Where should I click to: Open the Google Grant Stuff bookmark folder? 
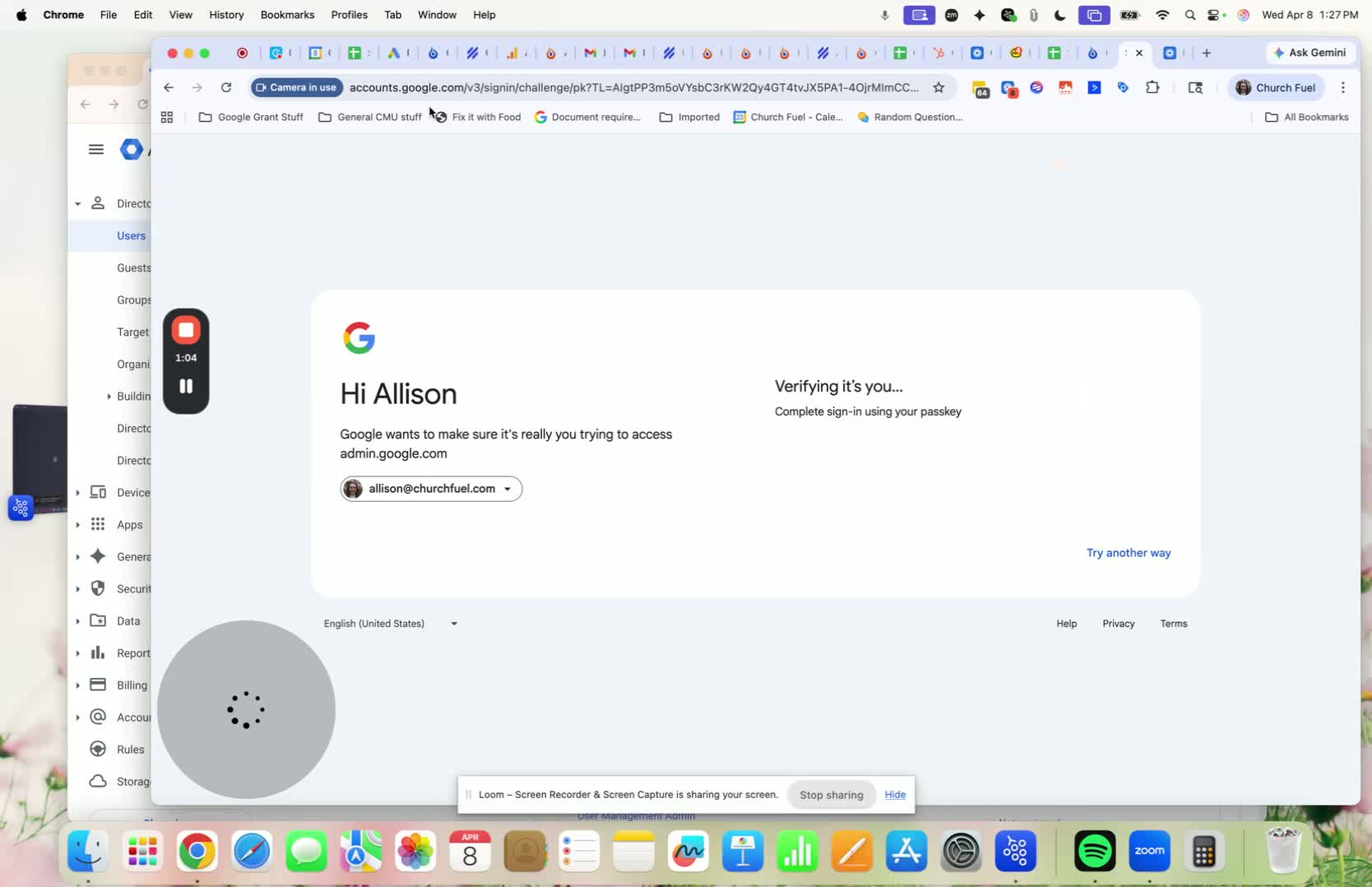[251, 117]
